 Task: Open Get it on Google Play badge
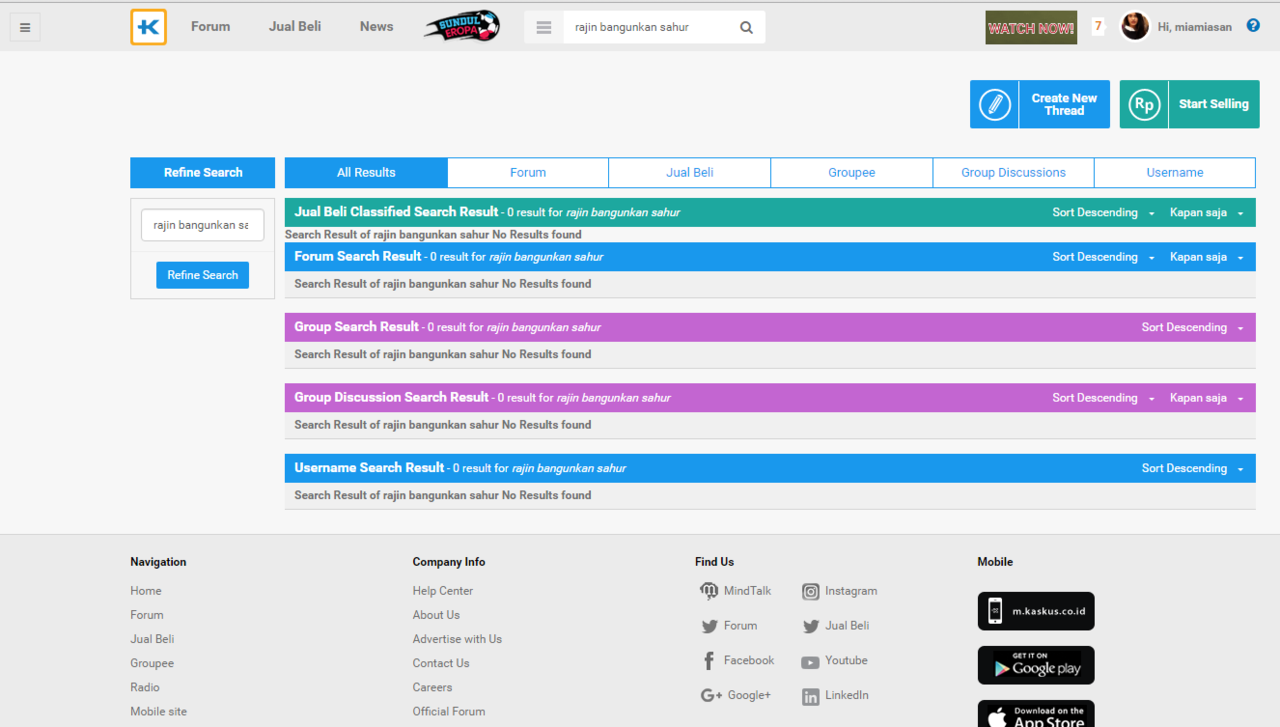tap(1036, 665)
